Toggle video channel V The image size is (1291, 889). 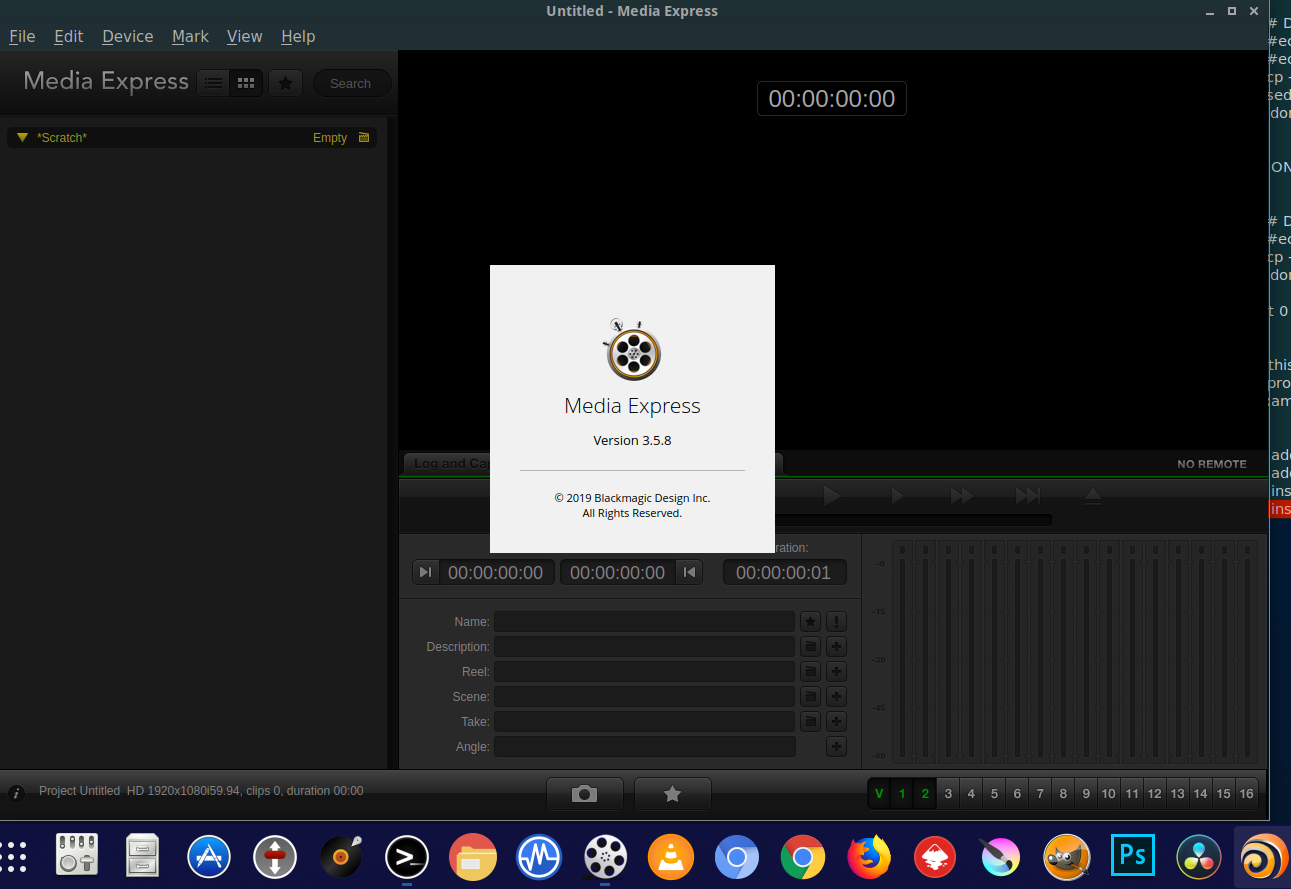point(879,794)
